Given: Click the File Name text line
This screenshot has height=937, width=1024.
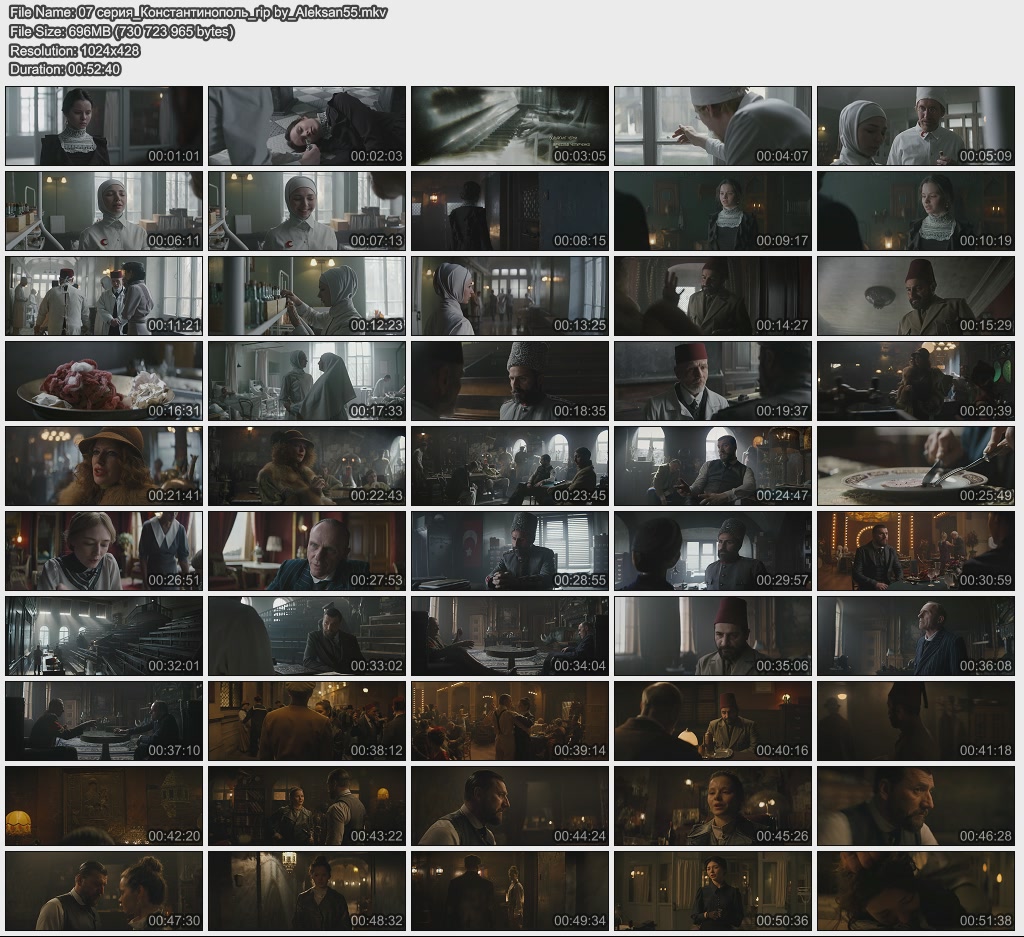Looking at the screenshot, I should pos(198,12).
